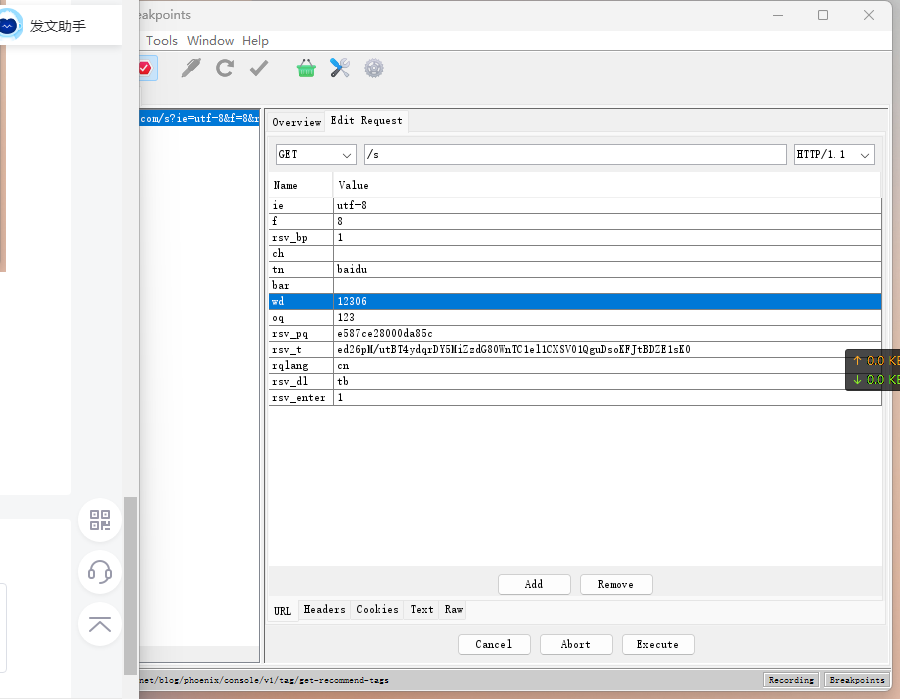Click the rsv_enter parameter name cell
The width and height of the screenshot is (900, 699).
(x=301, y=398)
